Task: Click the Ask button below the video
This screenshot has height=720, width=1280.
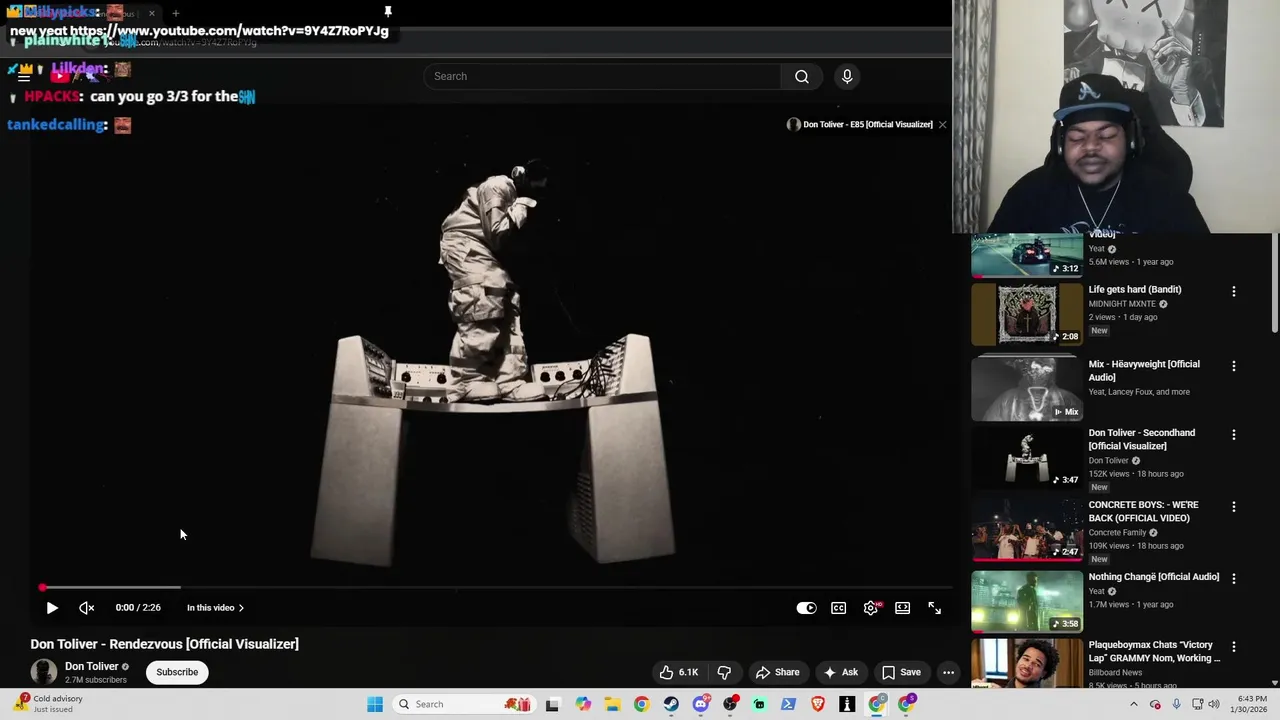Action: pos(841,672)
